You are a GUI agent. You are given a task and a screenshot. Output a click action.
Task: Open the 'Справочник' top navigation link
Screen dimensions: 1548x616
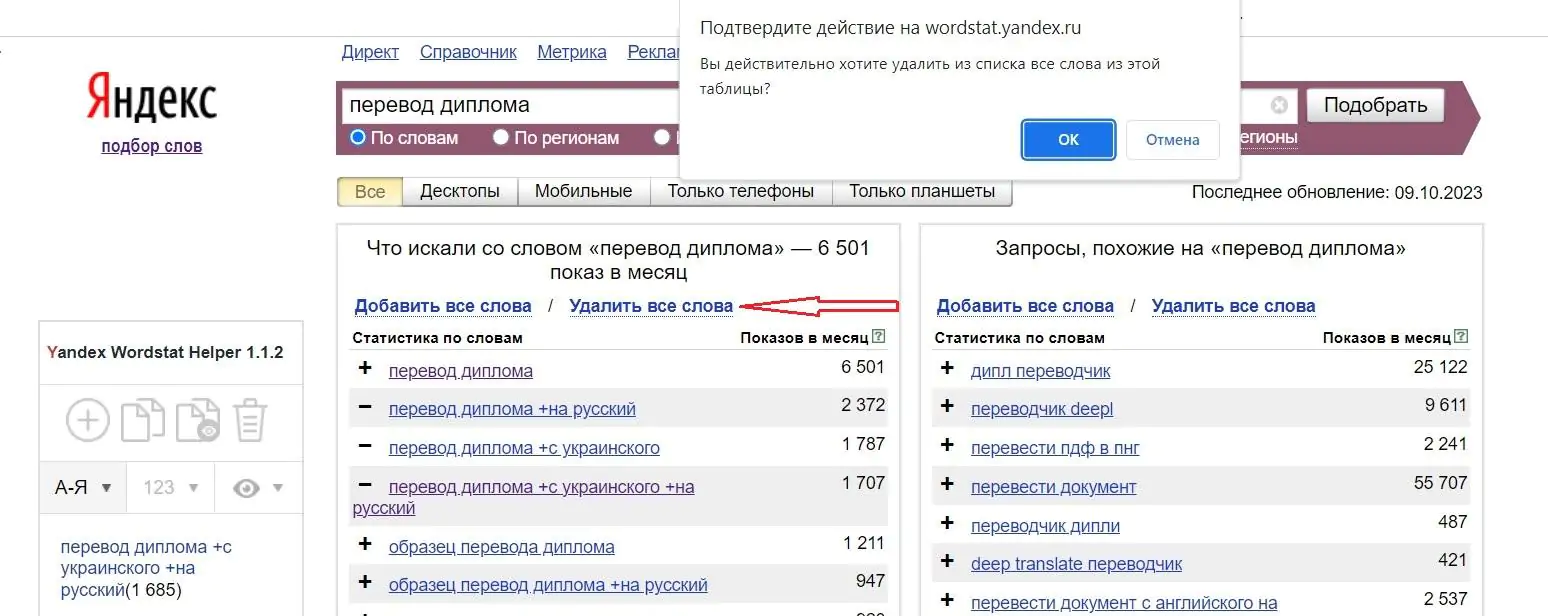click(x=468, y=52)
